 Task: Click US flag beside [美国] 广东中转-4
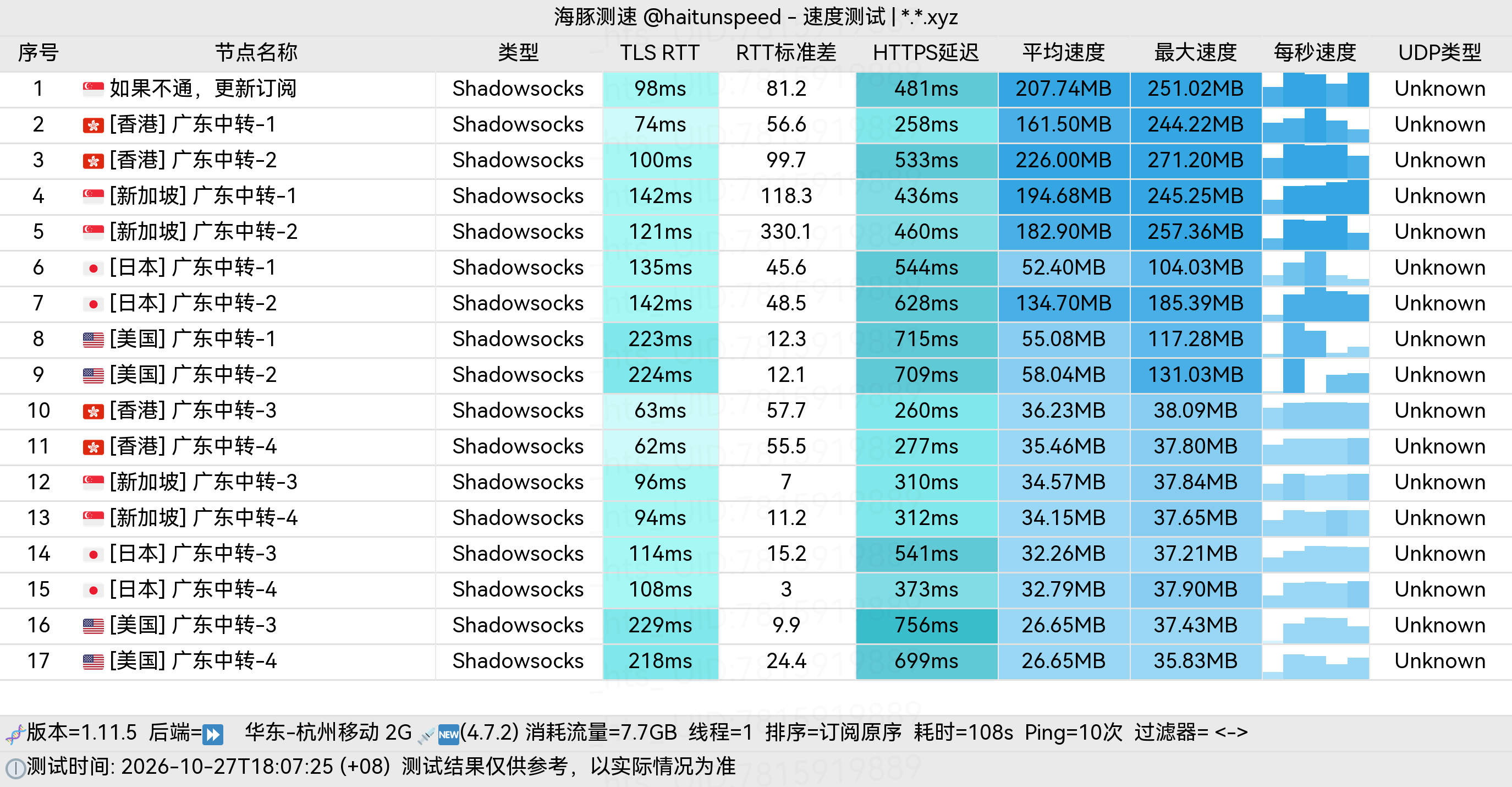click(94, 662)
